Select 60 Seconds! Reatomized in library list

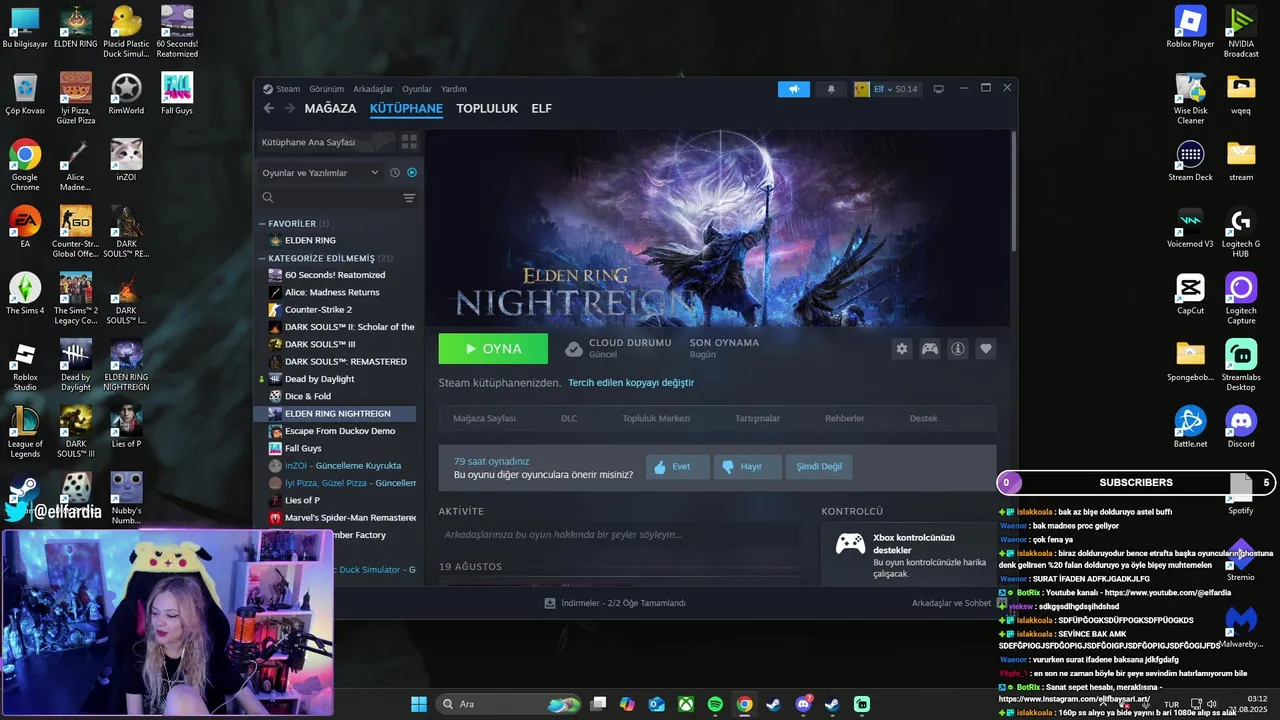pos(336,275)
